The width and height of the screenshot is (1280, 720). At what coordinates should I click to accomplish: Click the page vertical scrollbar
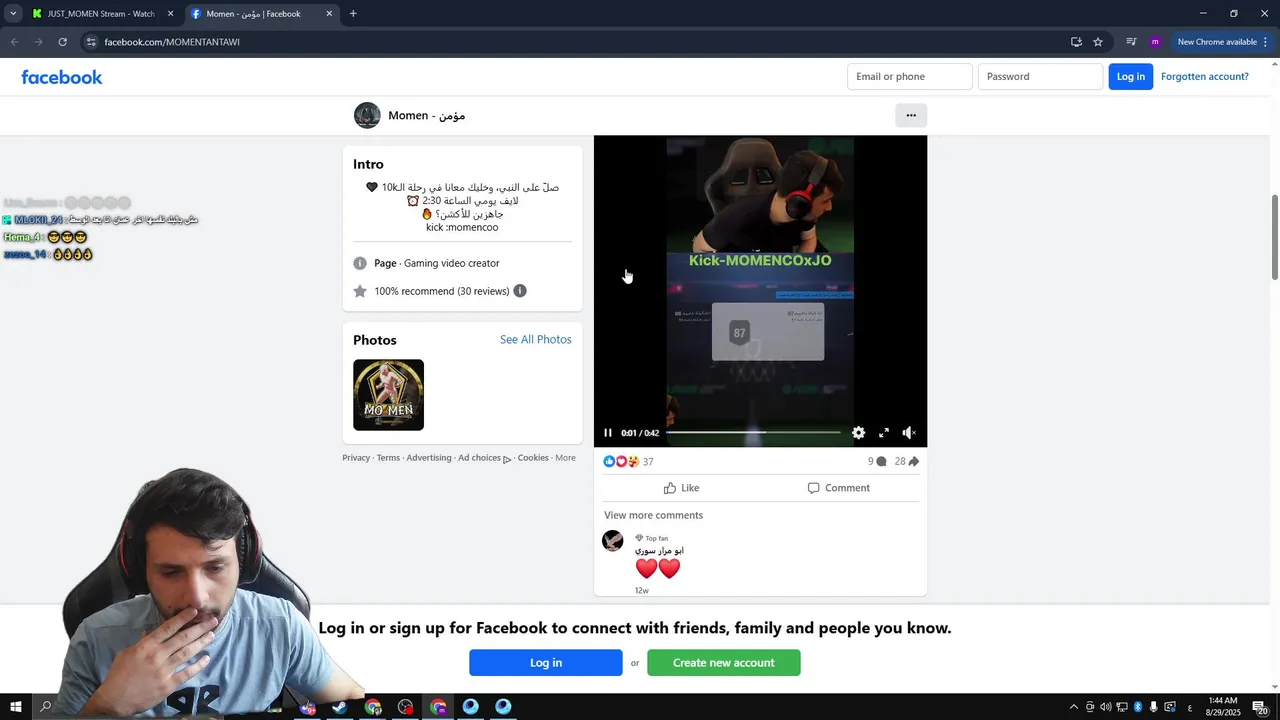click(x=1274, y=237)
